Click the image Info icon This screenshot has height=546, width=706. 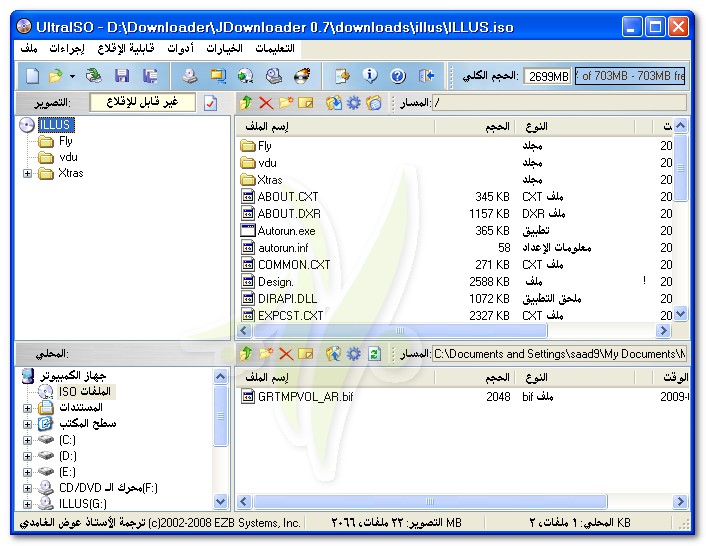[x=370, y=76]
